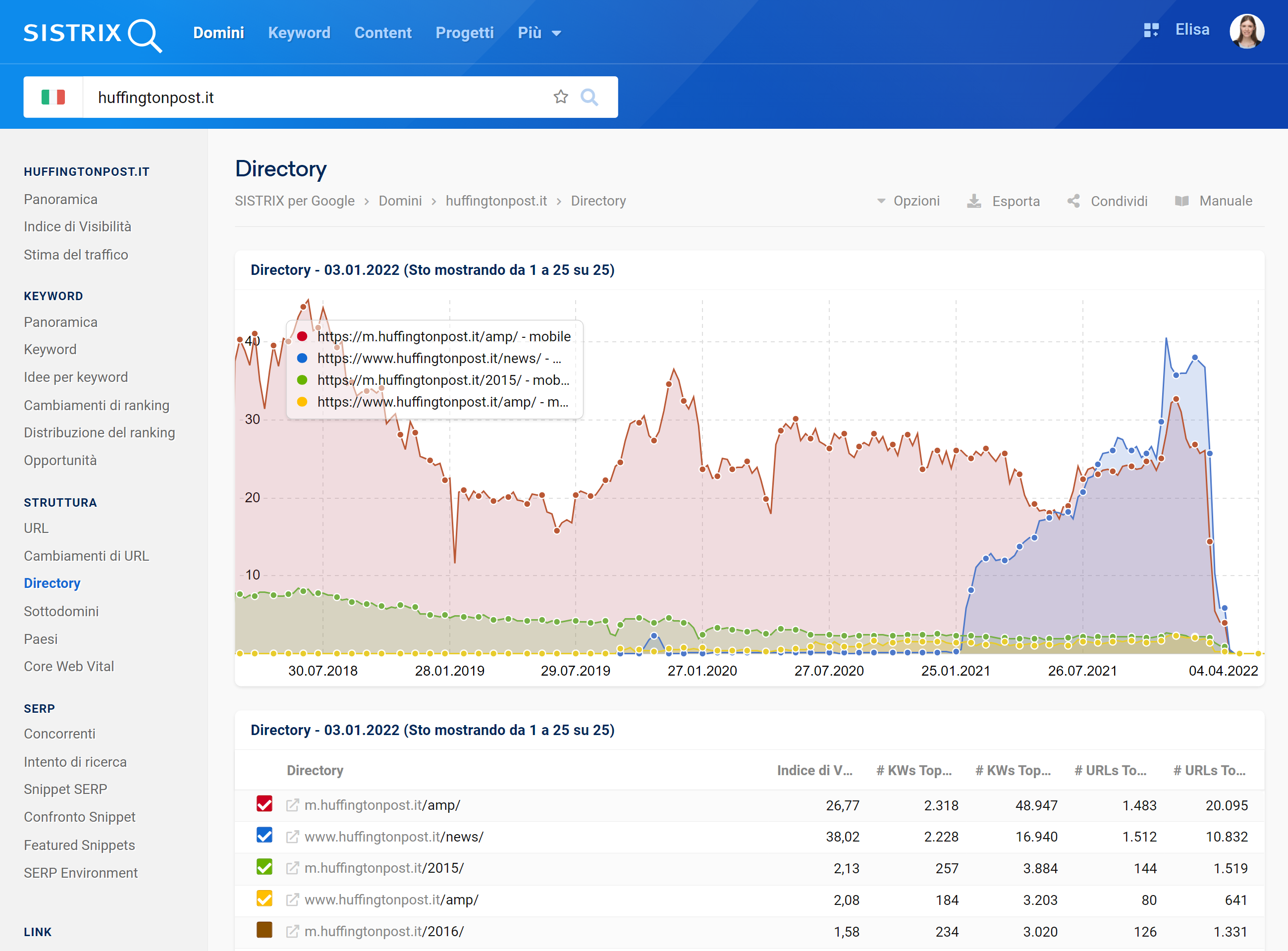Open SERP Environment in sidebar
Screen dimensions: 1288x951
coord(81,873)
